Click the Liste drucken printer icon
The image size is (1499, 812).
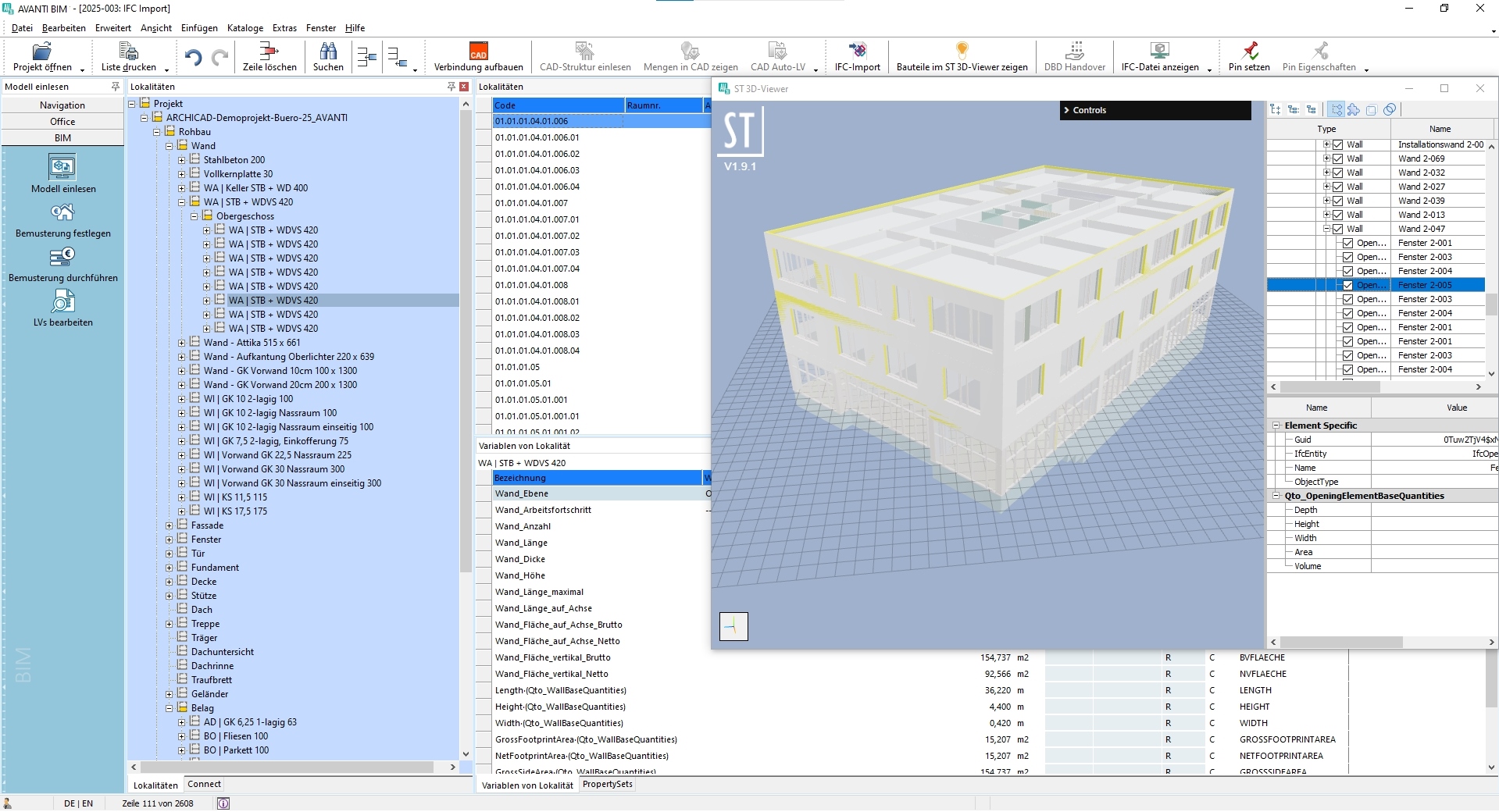[128, 52]
